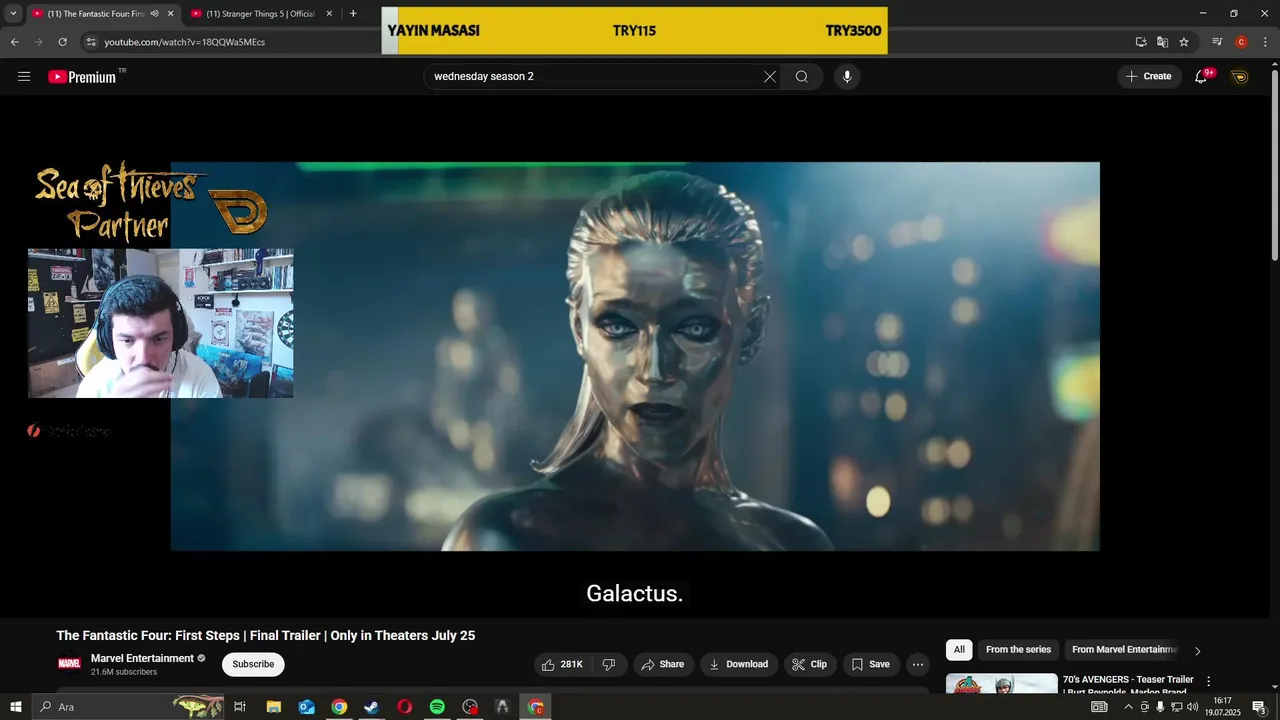Open File Explorer from taskbar
The image size is (1280, 720).
pyautogui.click(x=273, y=707)
